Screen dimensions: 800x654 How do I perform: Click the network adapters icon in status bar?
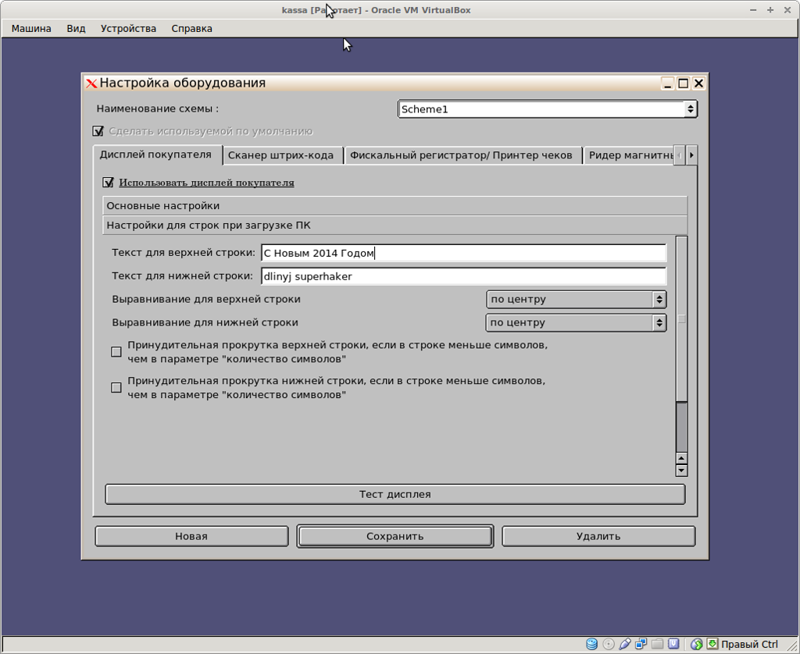tap(641, 644)
